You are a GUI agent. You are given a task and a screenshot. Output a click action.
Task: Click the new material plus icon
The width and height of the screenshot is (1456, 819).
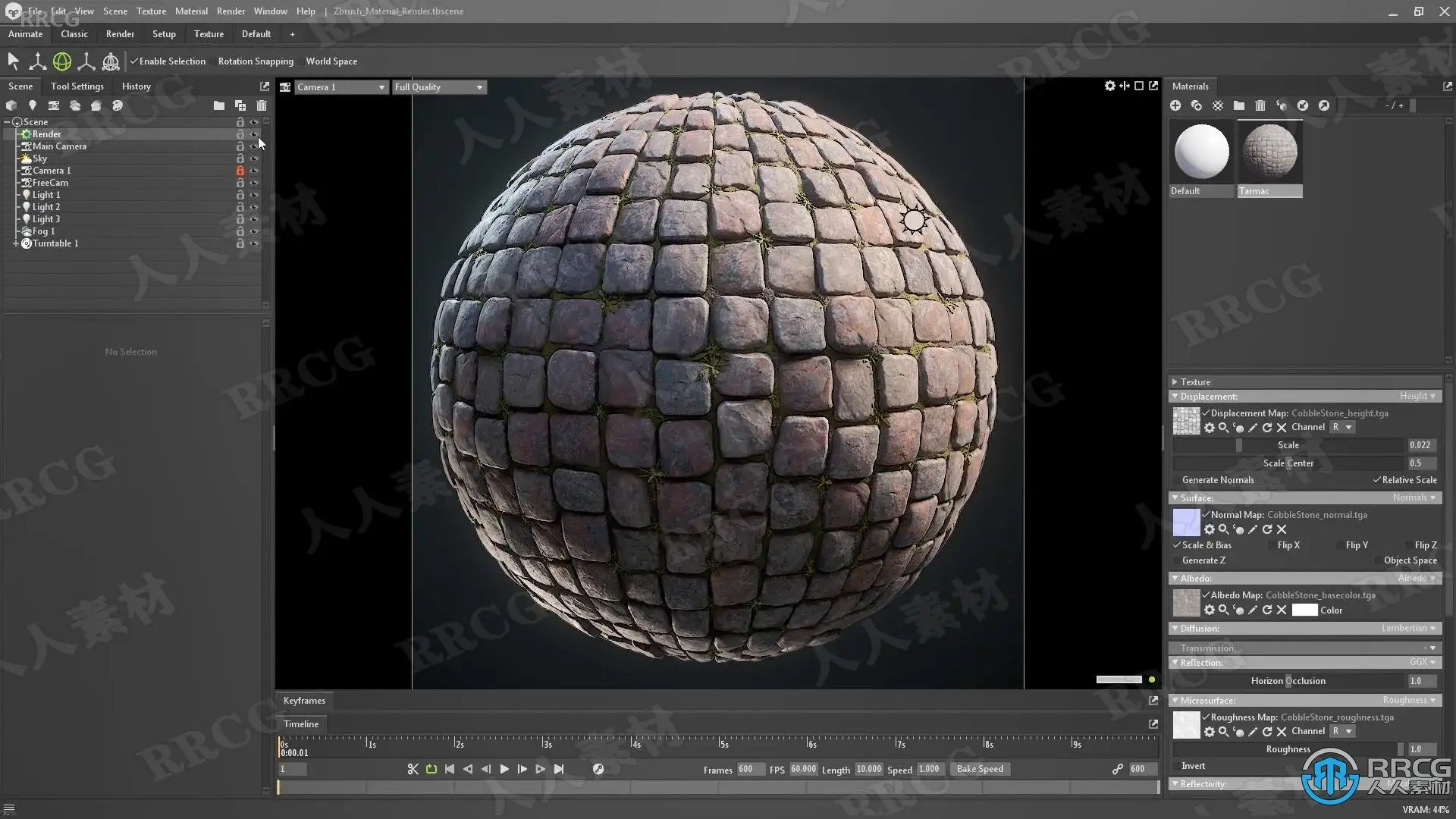point(1175,105)
